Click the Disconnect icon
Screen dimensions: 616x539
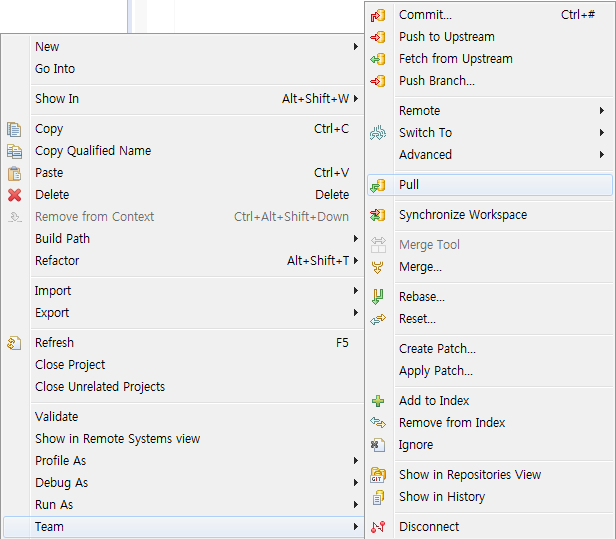coord(378,527)
